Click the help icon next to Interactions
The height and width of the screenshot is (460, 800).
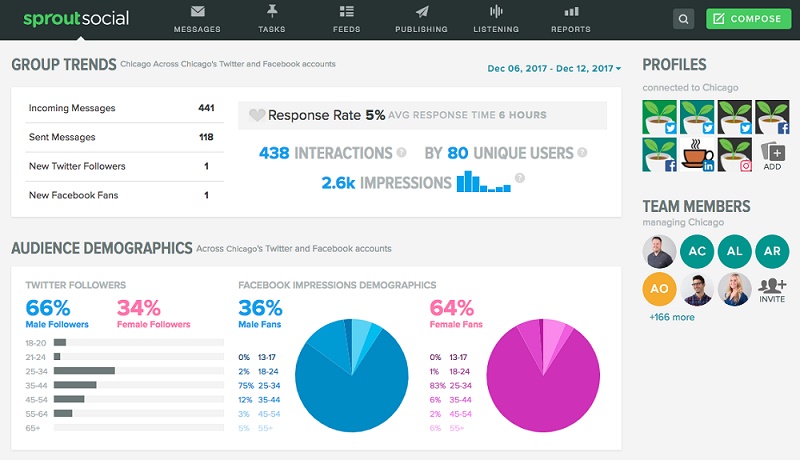coord(402,152)
